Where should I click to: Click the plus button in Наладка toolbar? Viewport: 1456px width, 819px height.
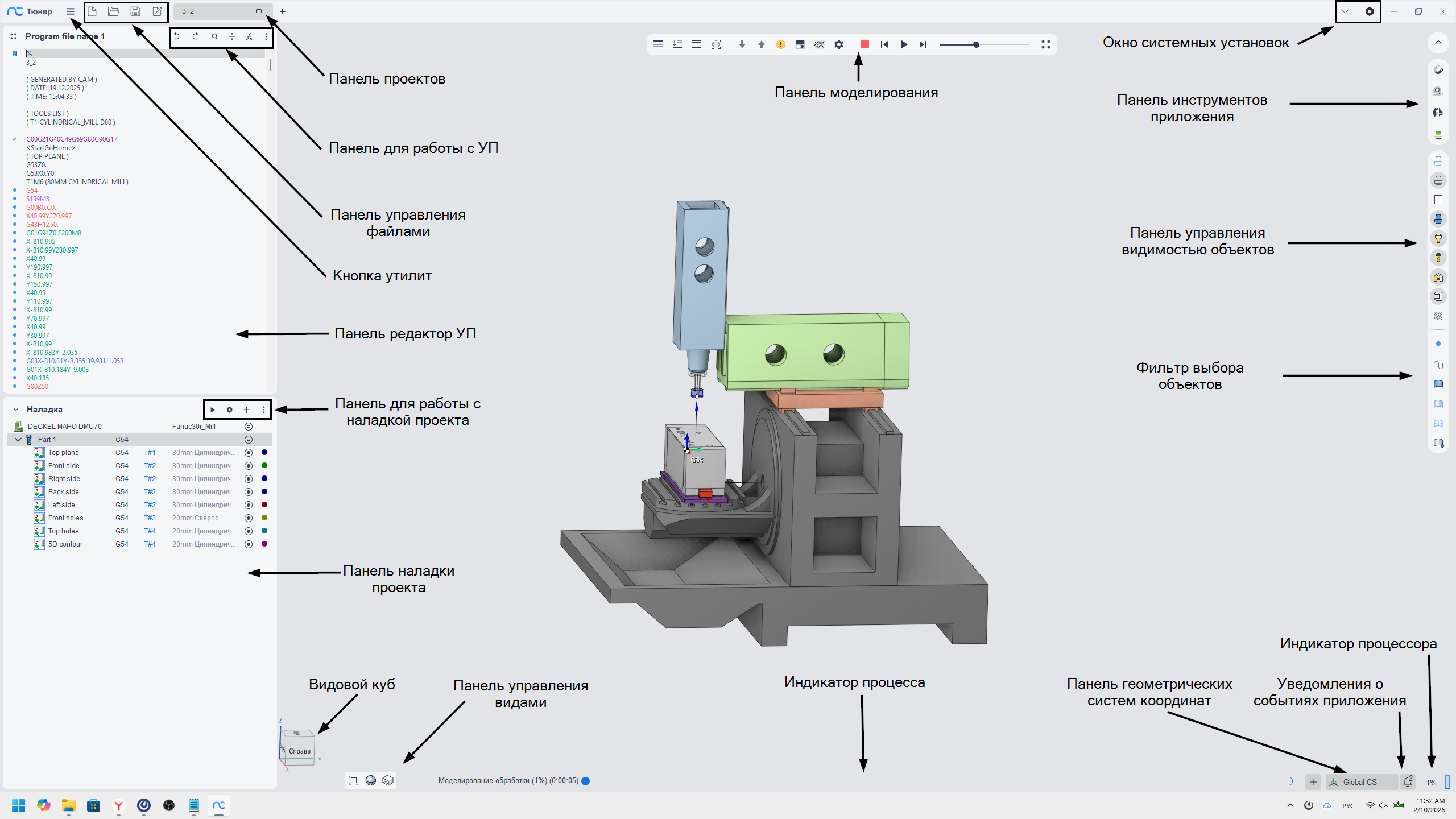click(246, 409)
